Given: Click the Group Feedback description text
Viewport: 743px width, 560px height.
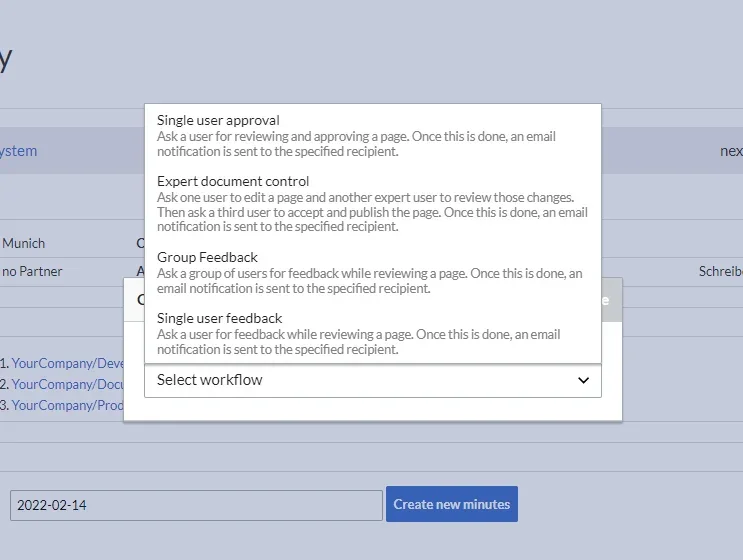Looking at the screenshot, I should (x=369, y=281).
